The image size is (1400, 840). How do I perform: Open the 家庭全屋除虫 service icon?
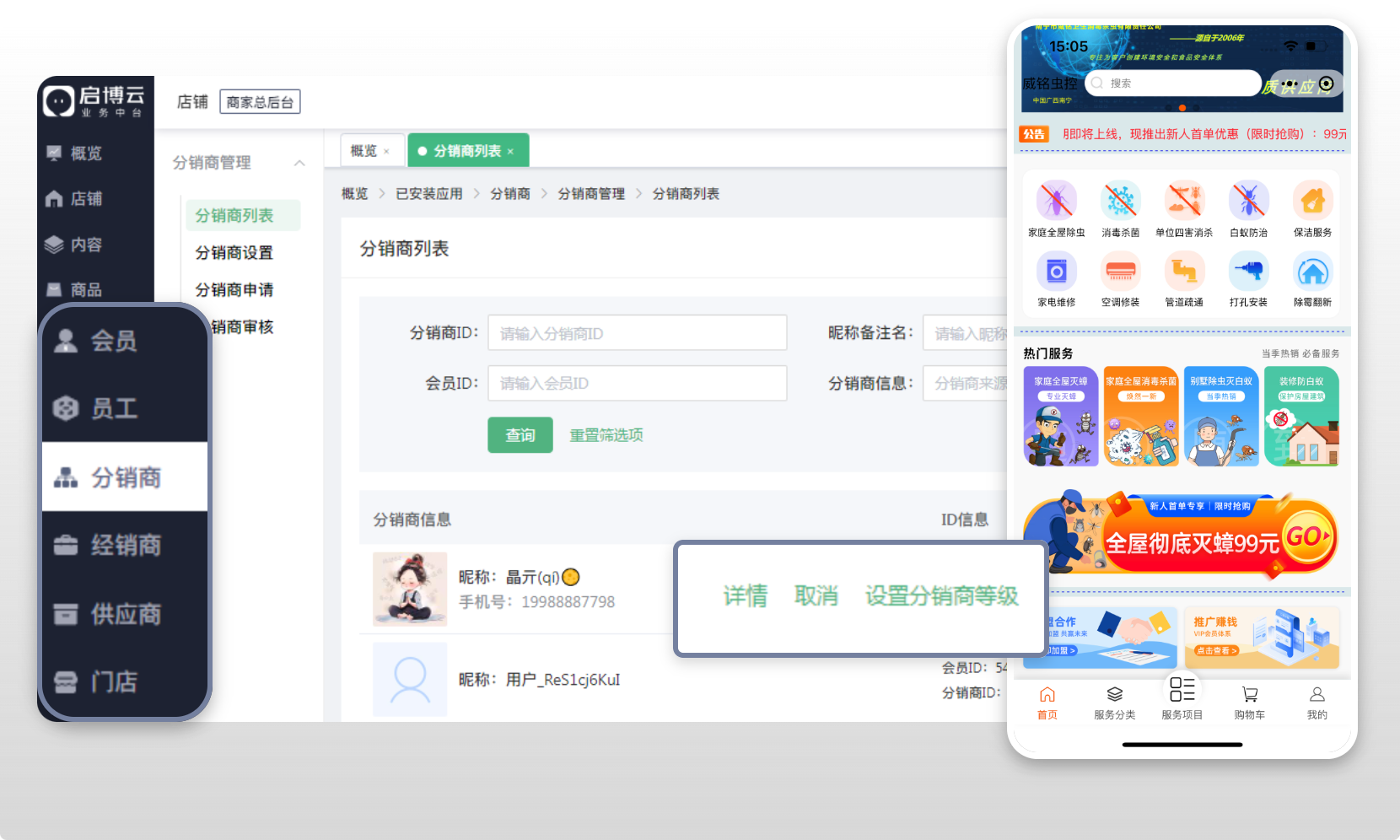1056,202
